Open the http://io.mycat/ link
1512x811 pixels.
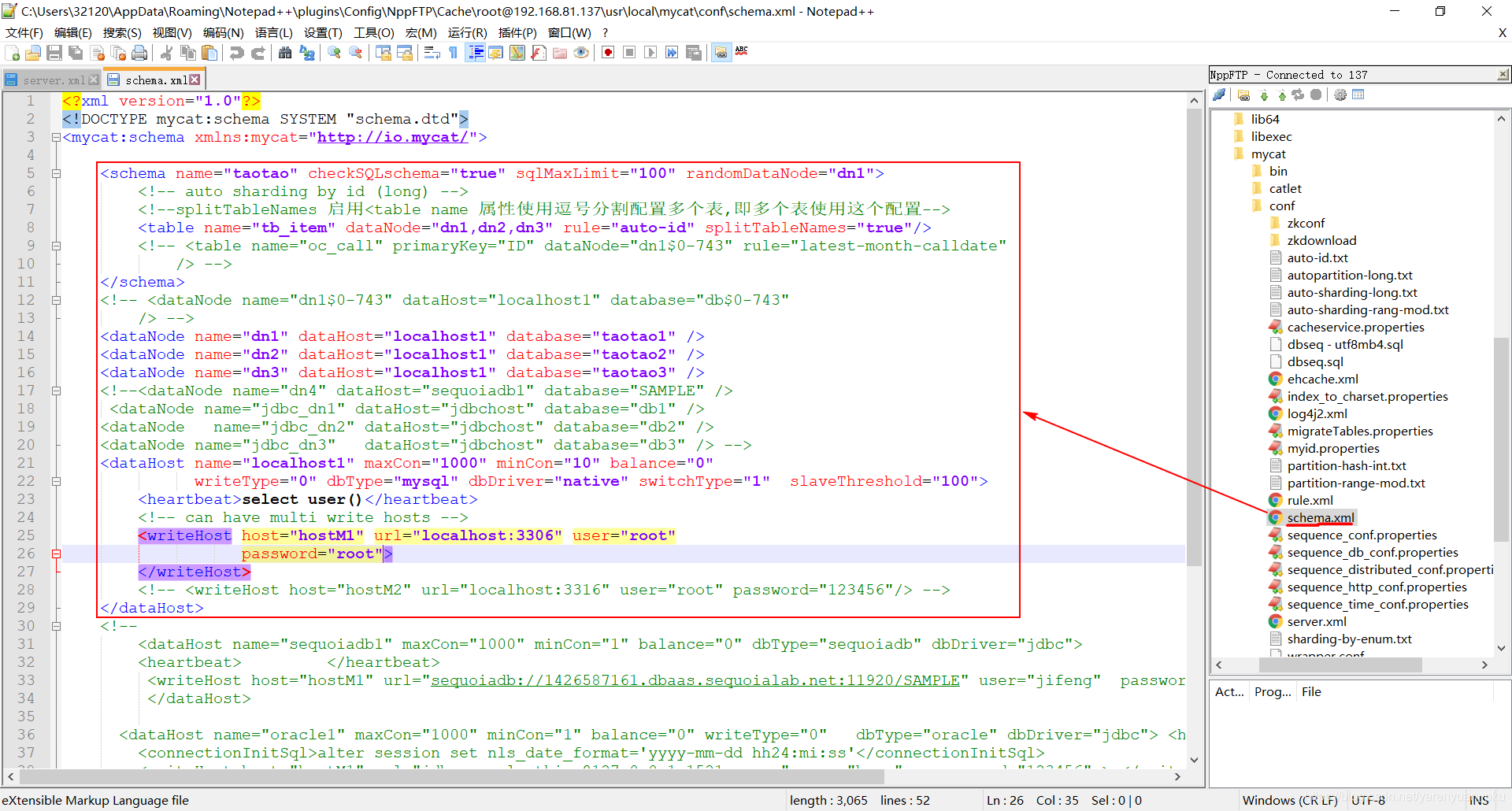point(392,137)
